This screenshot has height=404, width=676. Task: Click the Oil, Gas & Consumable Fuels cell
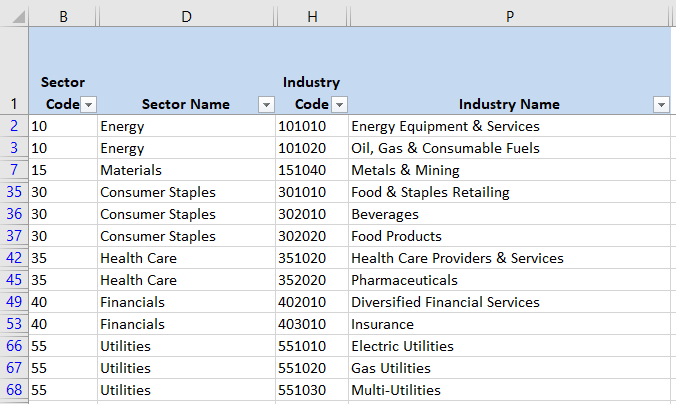coord(510,148)
